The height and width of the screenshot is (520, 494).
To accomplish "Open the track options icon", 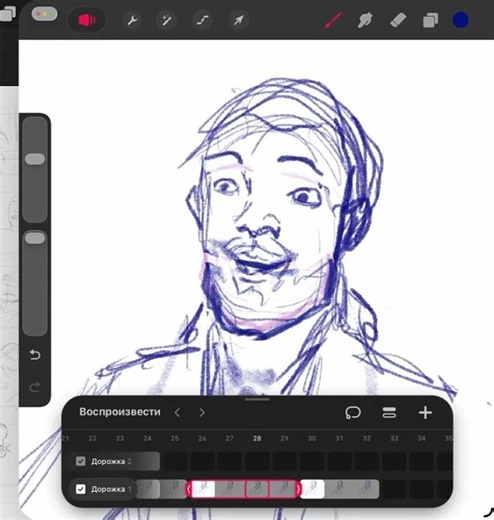I will click(389, 413).
